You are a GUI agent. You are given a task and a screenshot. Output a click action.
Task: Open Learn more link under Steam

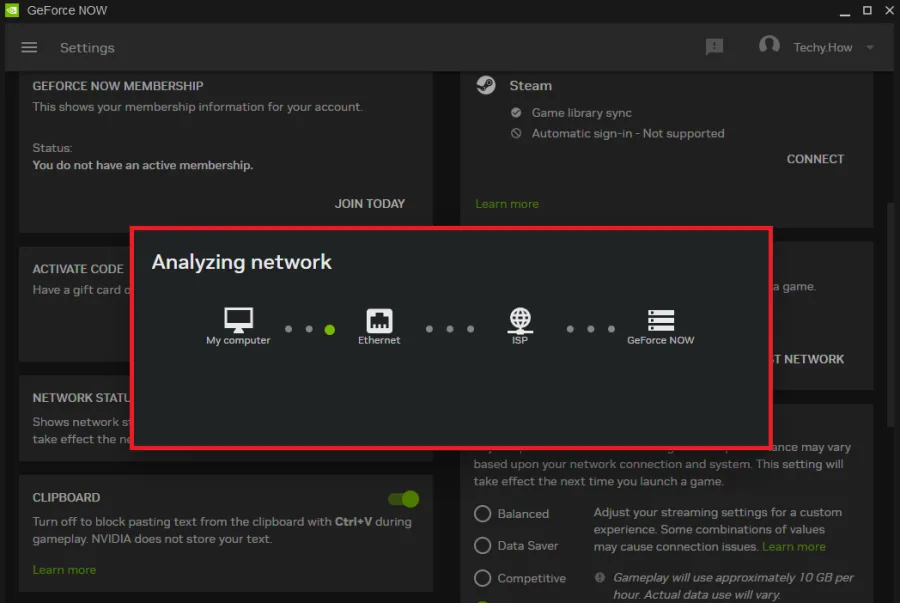point(507,204)
